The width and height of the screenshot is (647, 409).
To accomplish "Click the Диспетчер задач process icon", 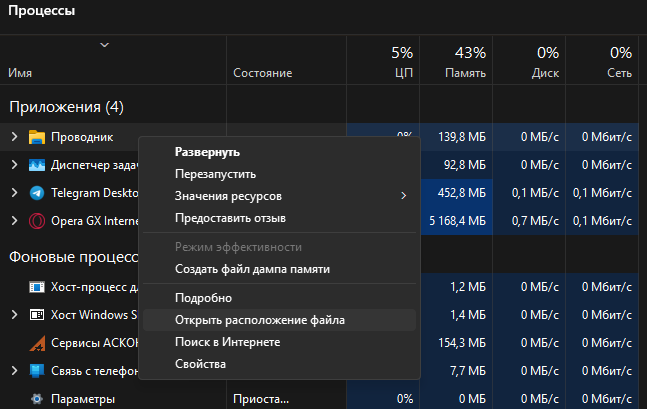I will [x=37, y=165].
